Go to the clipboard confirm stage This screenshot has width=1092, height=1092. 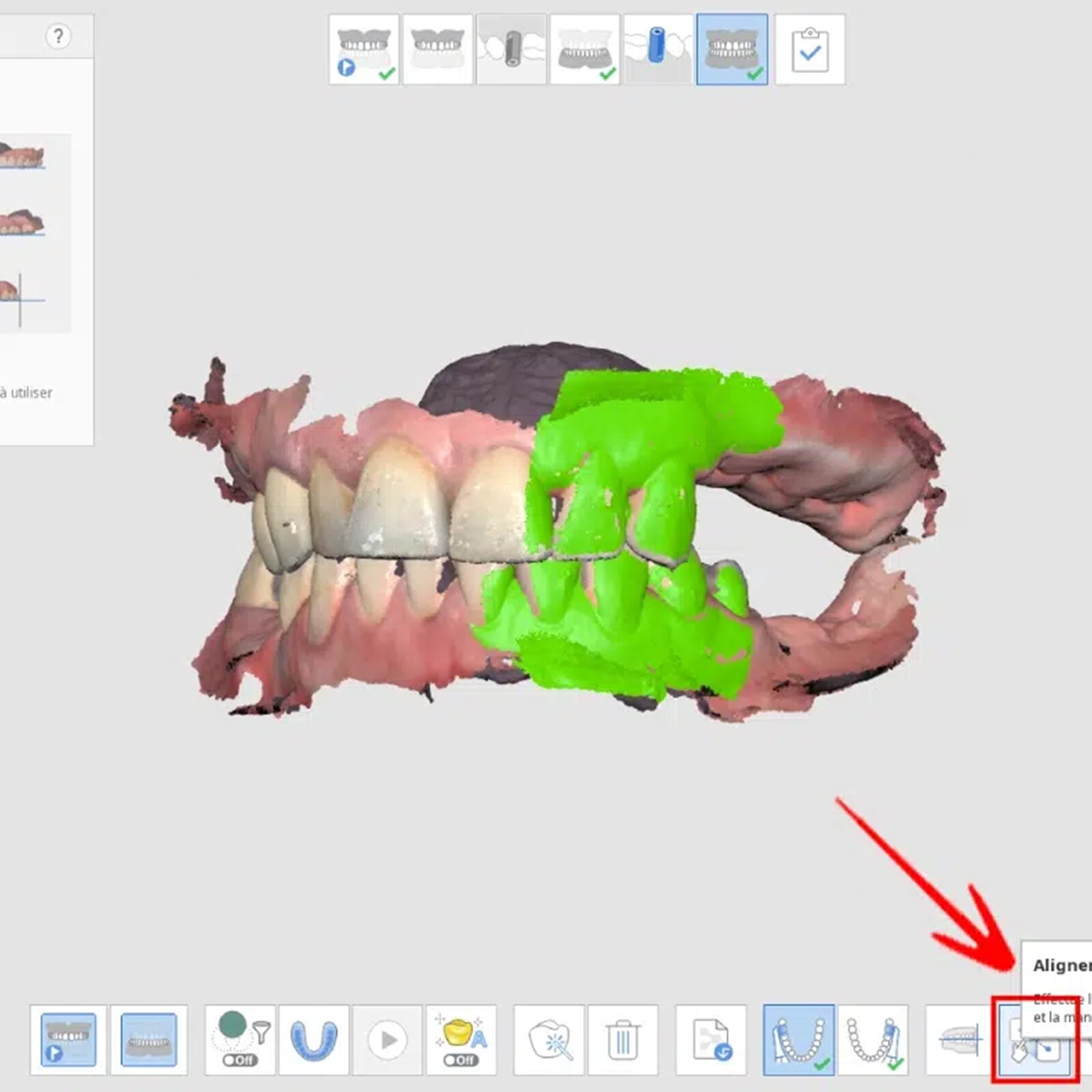coord(810,50)
